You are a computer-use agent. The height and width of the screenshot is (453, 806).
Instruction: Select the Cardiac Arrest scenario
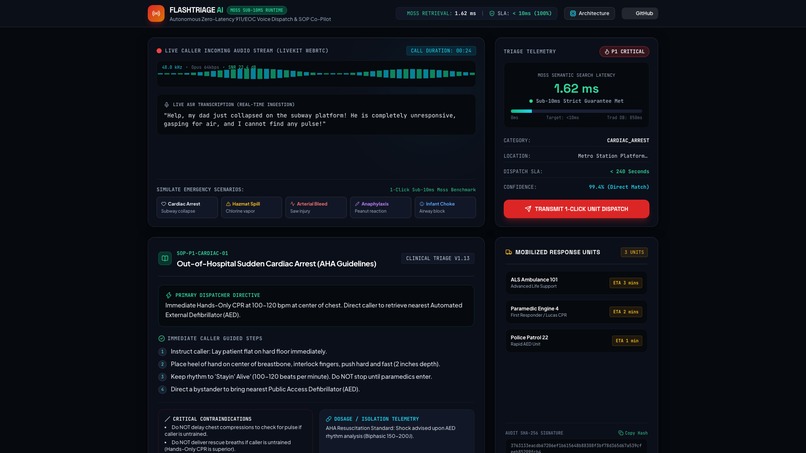[x=187, y=207]
